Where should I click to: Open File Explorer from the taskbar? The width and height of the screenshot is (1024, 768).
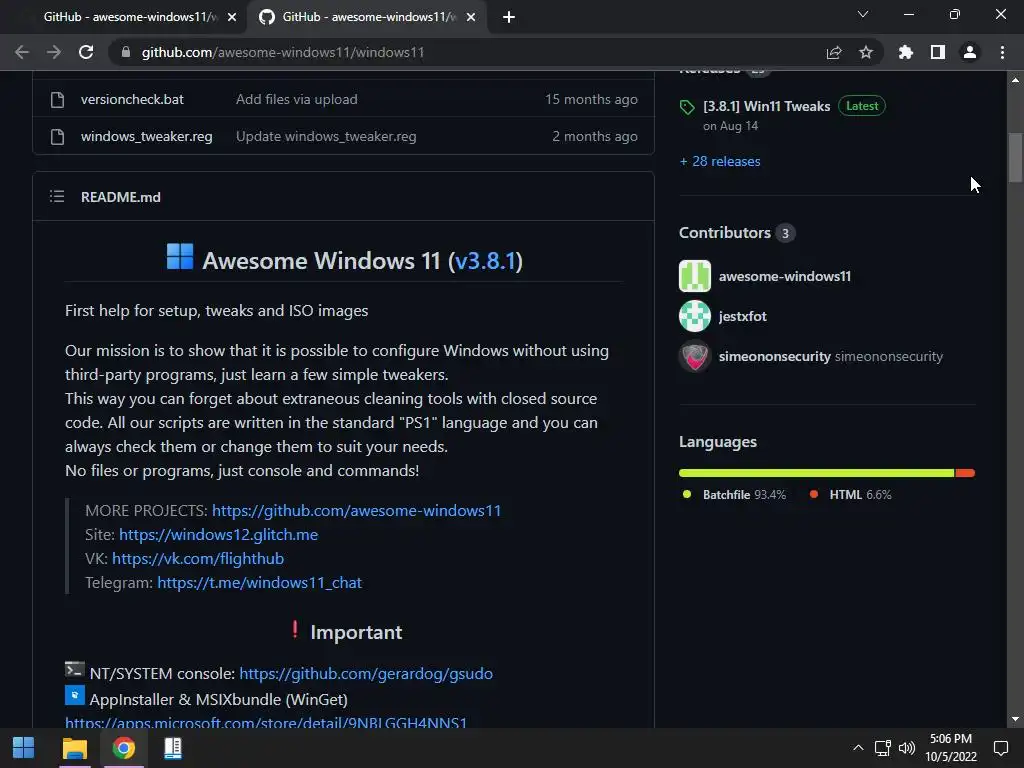[x=74, y=748]
